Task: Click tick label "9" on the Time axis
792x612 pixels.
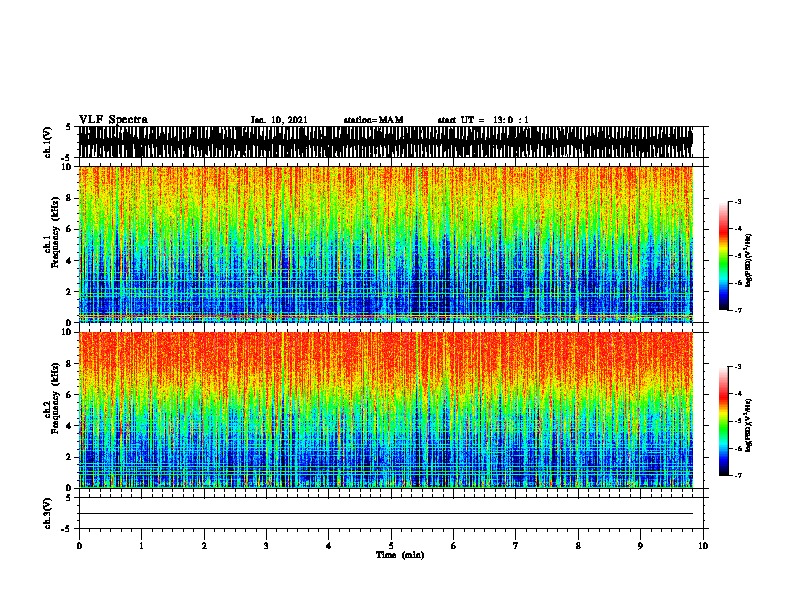Action: point(640,546)
